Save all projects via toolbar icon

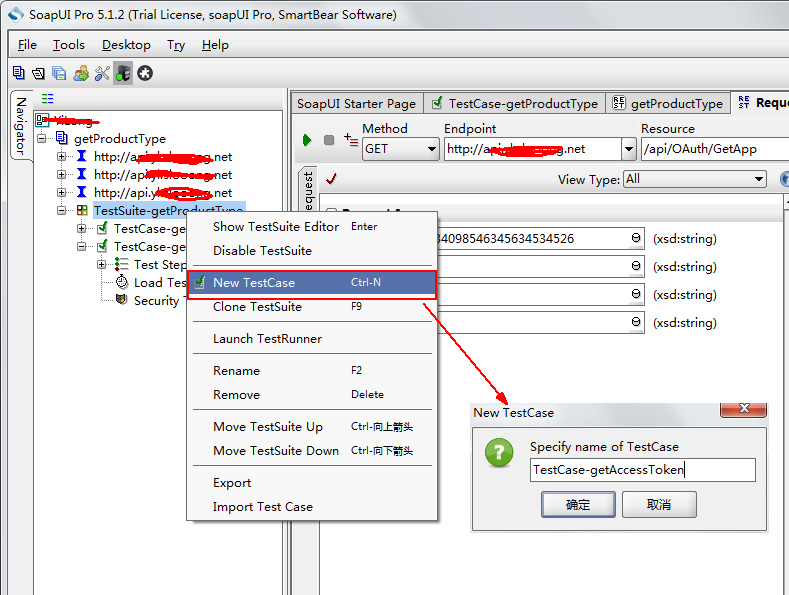(59, 73)
